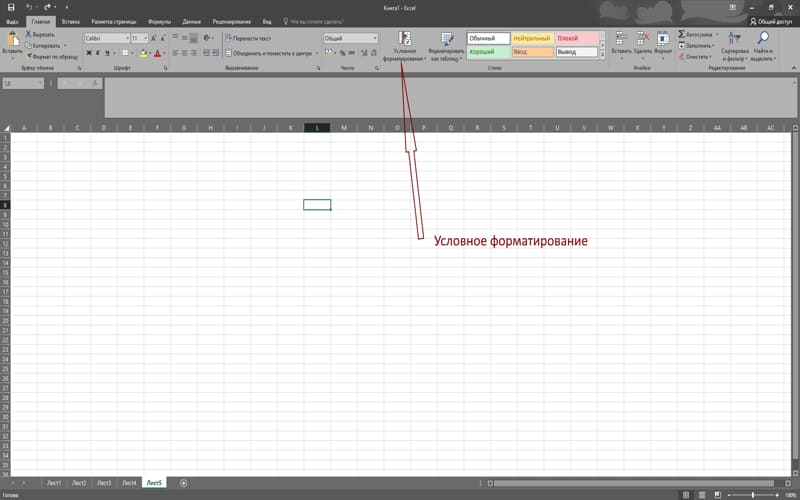Align text to middle

point(185,38)
